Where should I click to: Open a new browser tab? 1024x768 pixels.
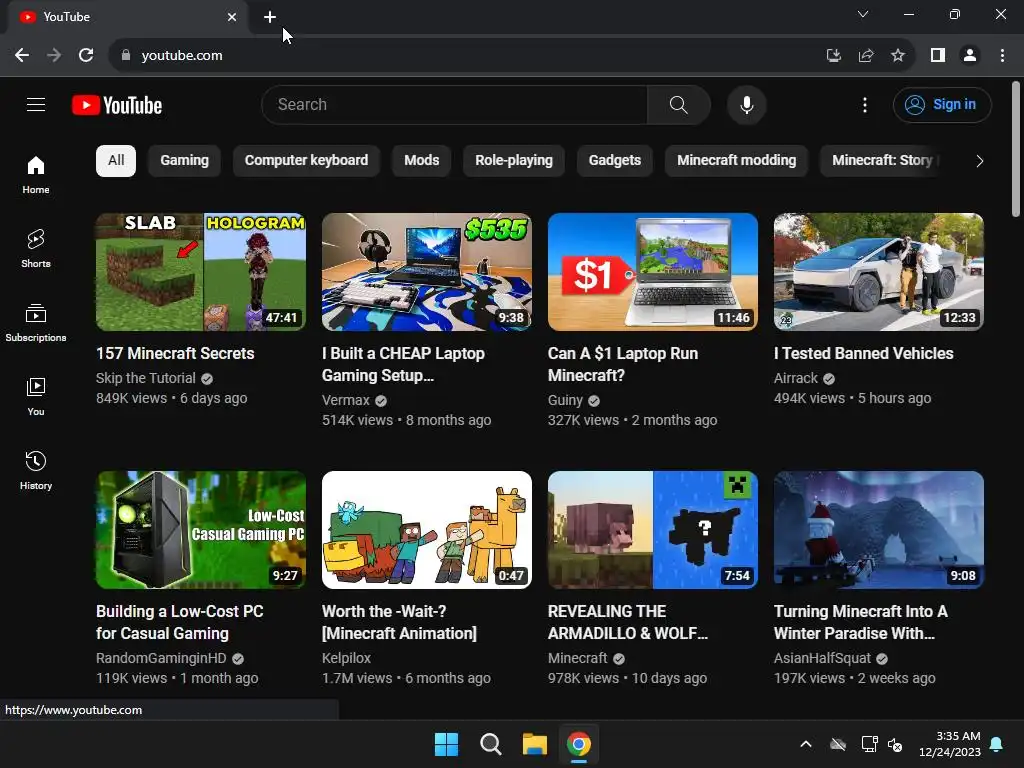click(x=270, y=17)
